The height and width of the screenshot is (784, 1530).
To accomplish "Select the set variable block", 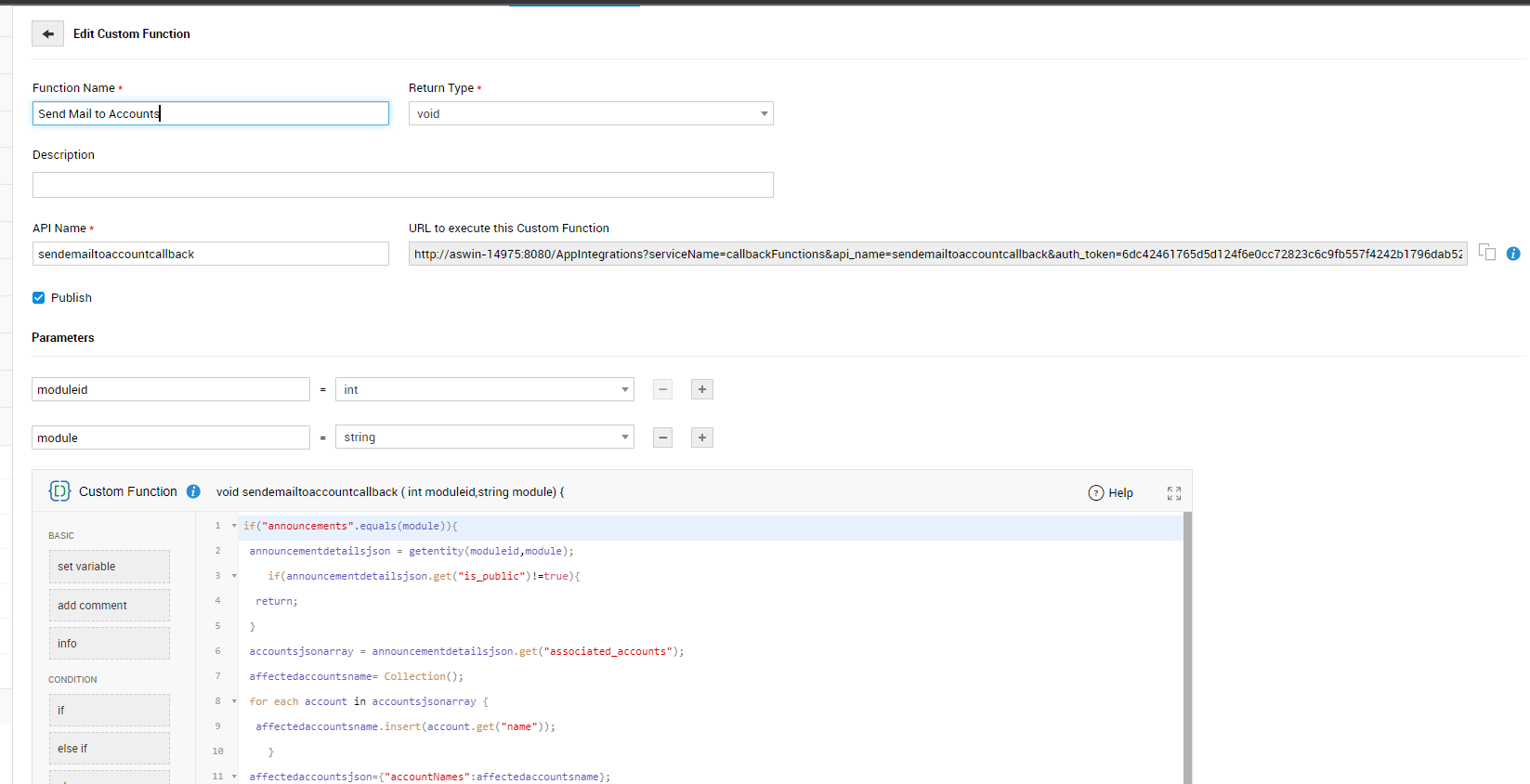I will point(109,567).
